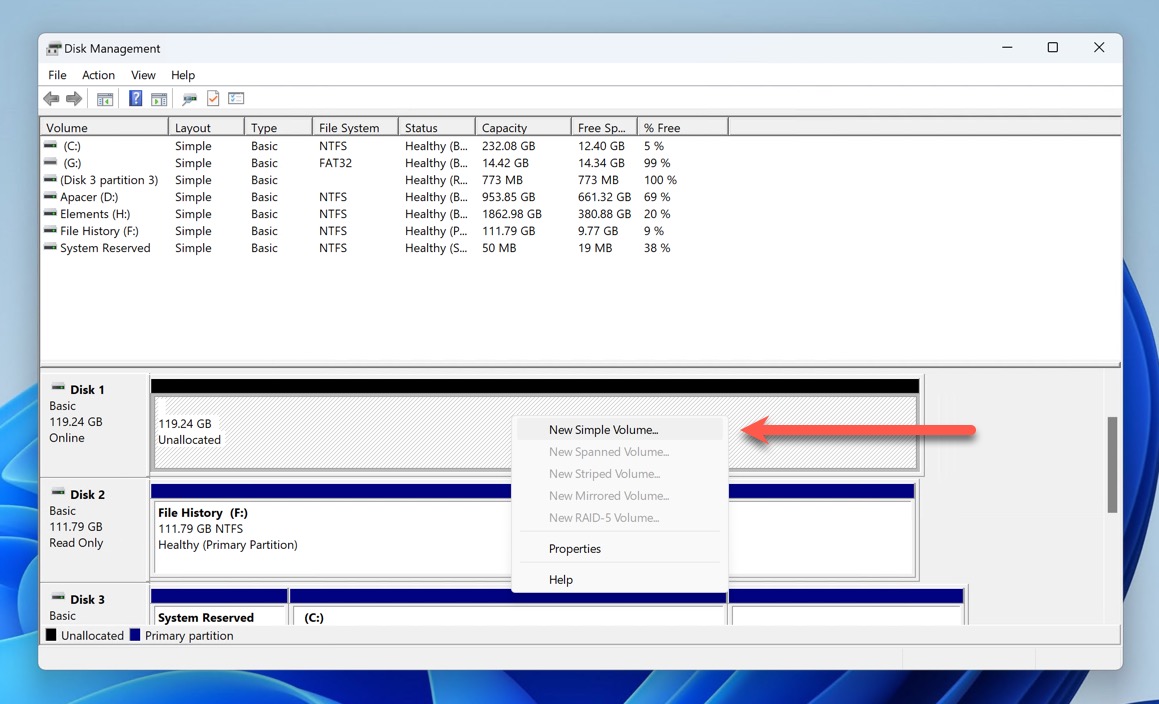Image resolution: width=1159 pixels, height=704 pixels.
Task: Open the Action menu
Action: click(x=98, y=75)
